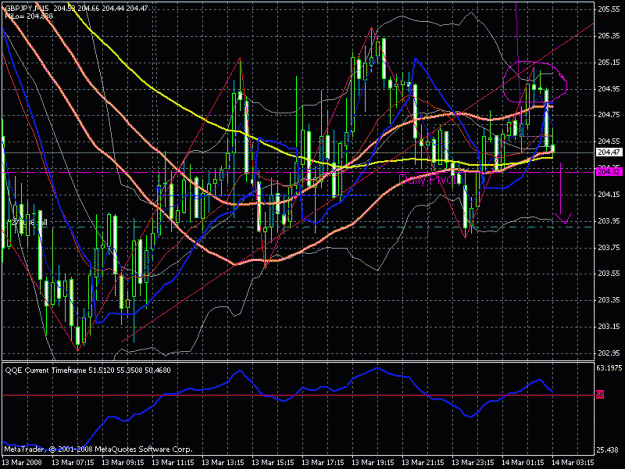Click the 13 Mar 13:15 time label
Screen dimensions: 625x469
pyautogui.click(x=223, y=463)
